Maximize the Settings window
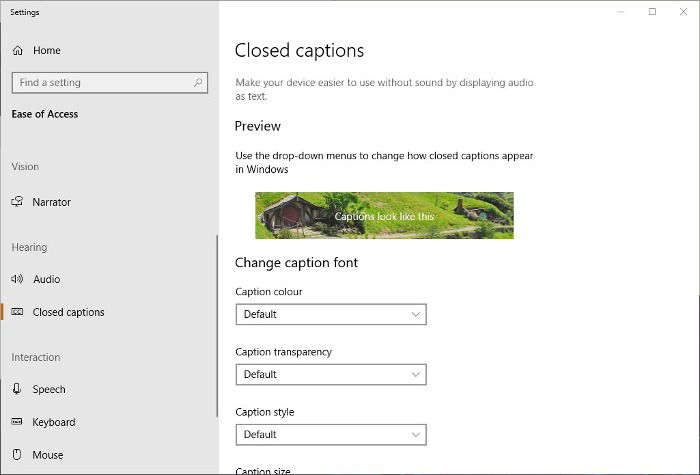Screen dimensions: 700x475 (652, 12)
